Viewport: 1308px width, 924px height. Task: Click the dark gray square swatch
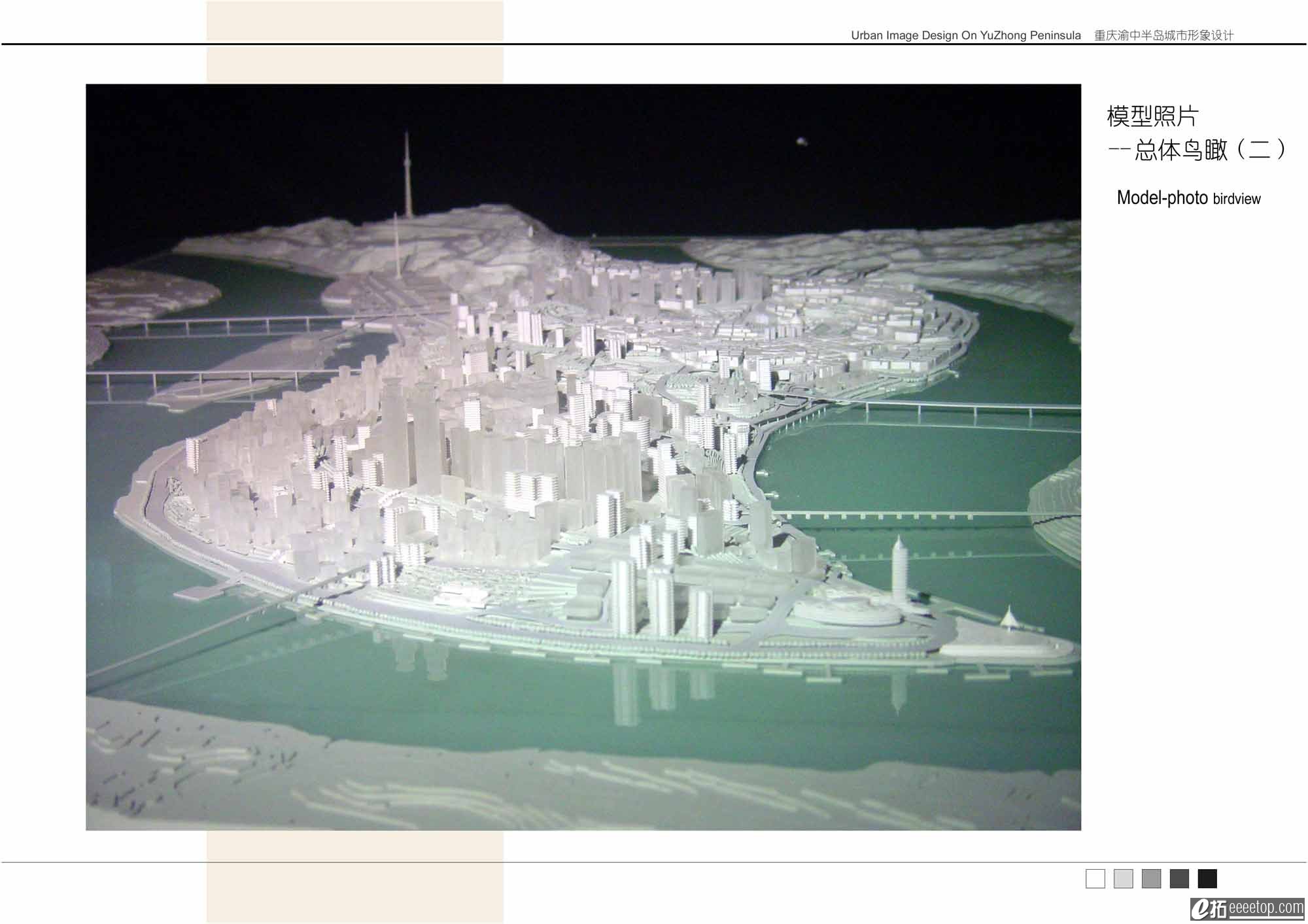[1179, 878]
